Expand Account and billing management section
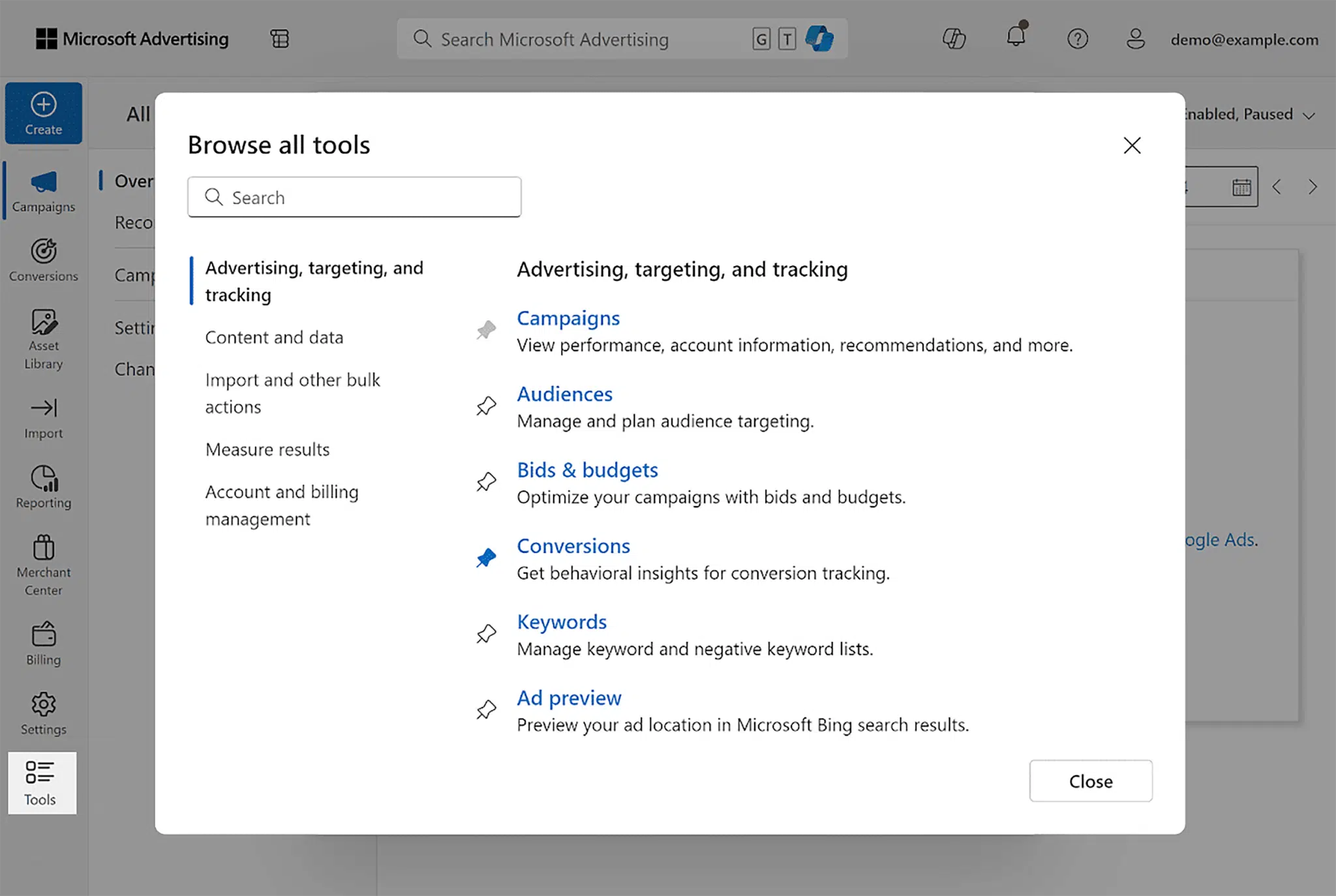This screenshot has height=896, width=1336. [281, 504]
